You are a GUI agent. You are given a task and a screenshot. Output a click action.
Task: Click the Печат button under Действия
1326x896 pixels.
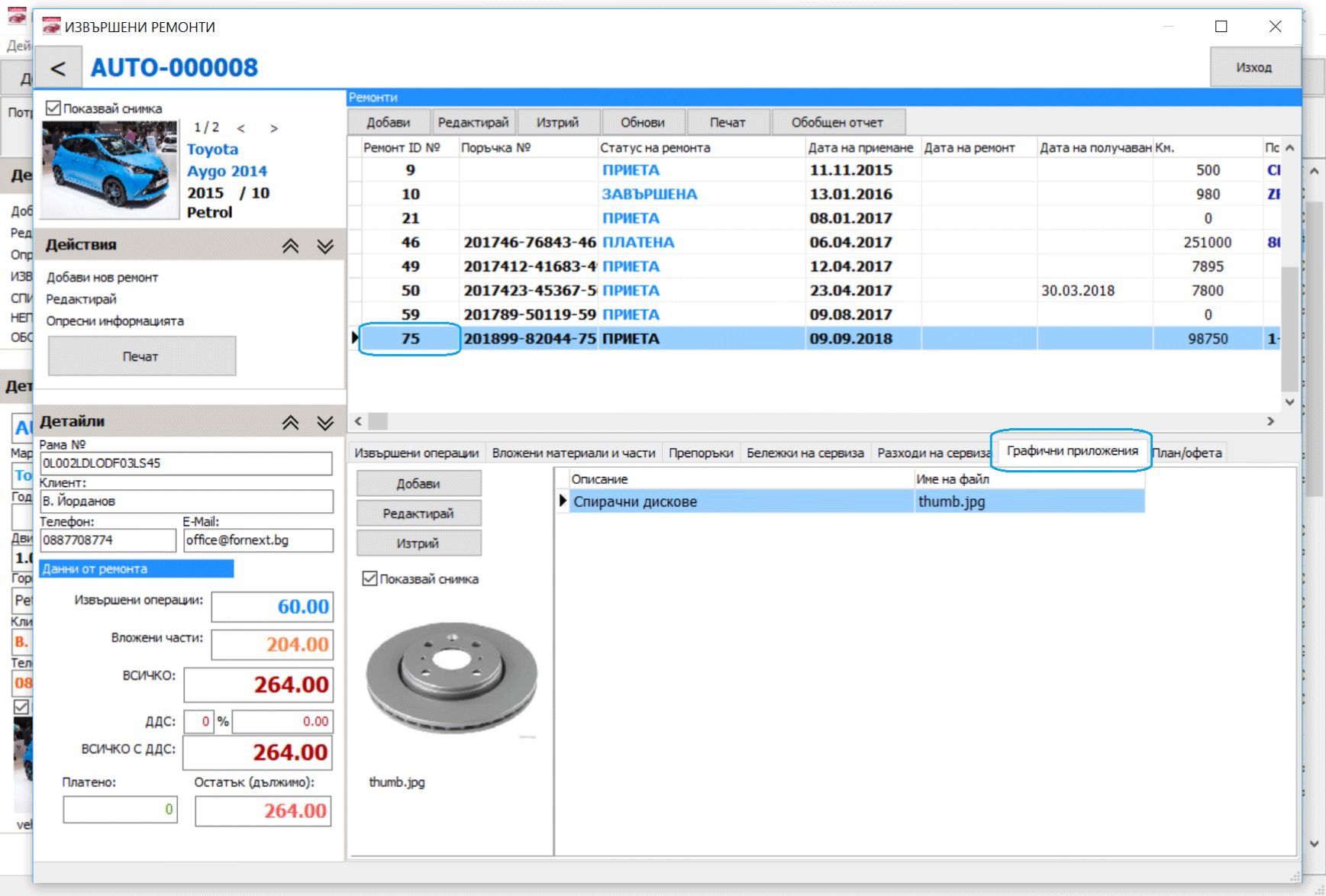141,356
